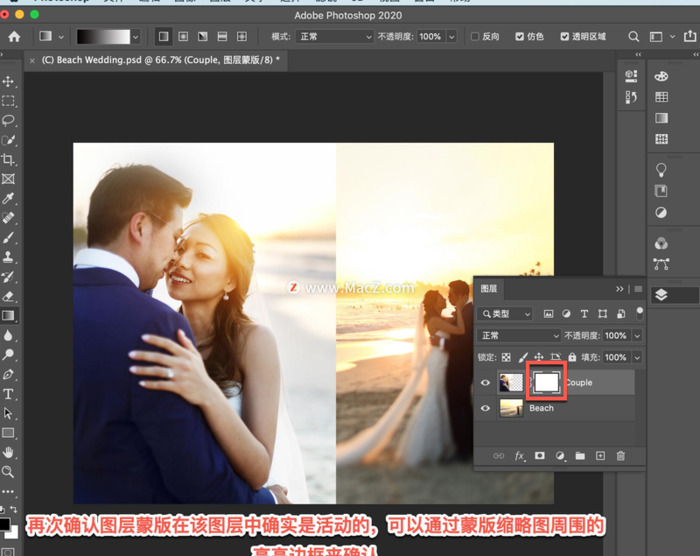Open the options bar opacity dropdown arrow
Screen dimensions: 700x556
pos(452,37)
